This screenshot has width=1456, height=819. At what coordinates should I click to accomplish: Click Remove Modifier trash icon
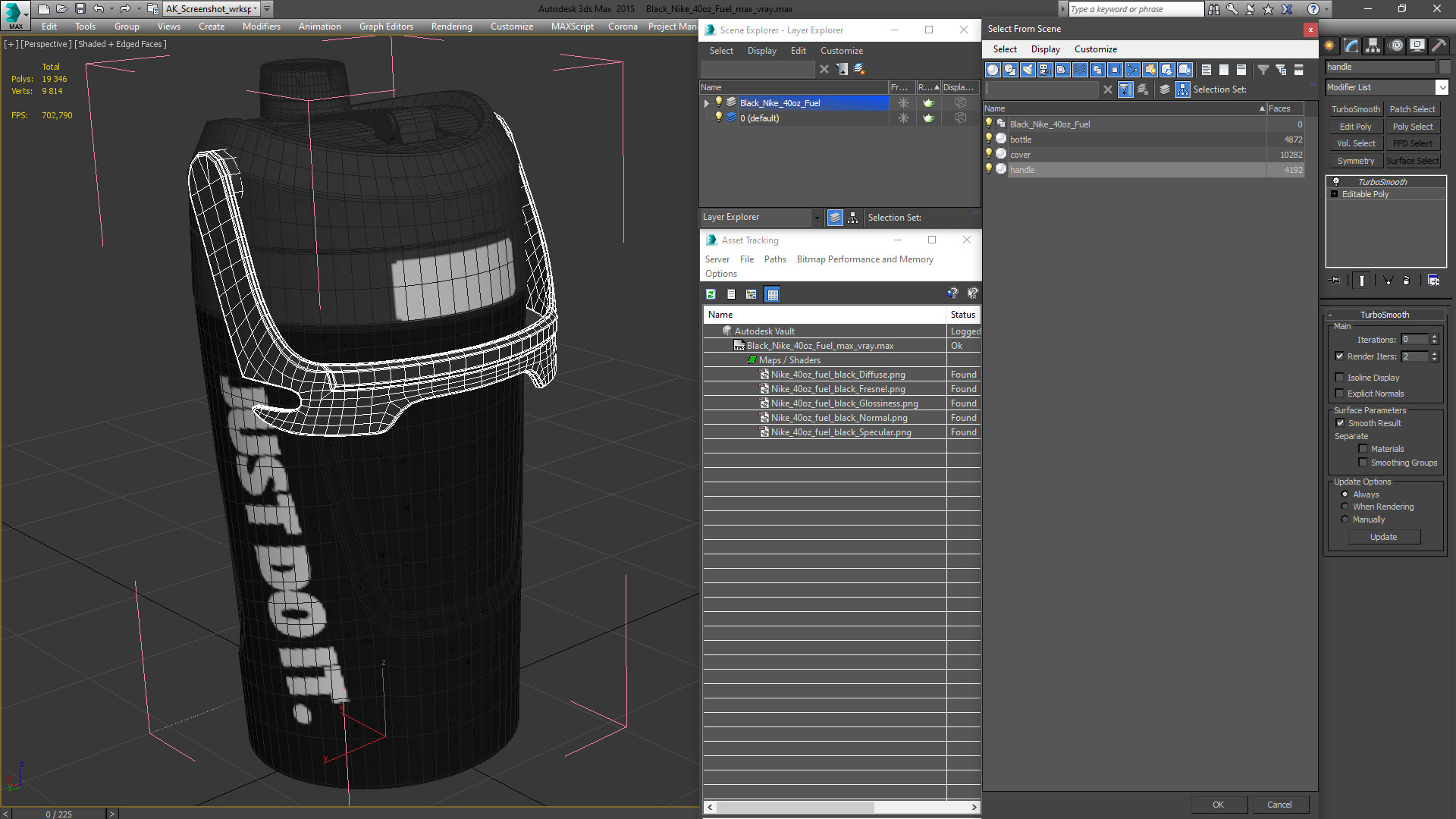pos(1407,281)
